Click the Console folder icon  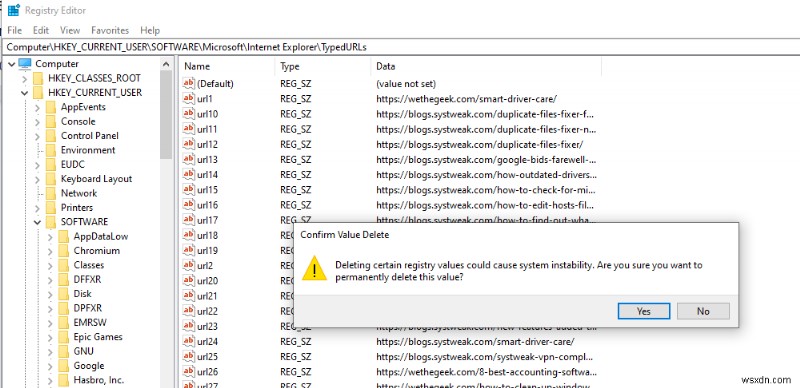pos(51,121)
